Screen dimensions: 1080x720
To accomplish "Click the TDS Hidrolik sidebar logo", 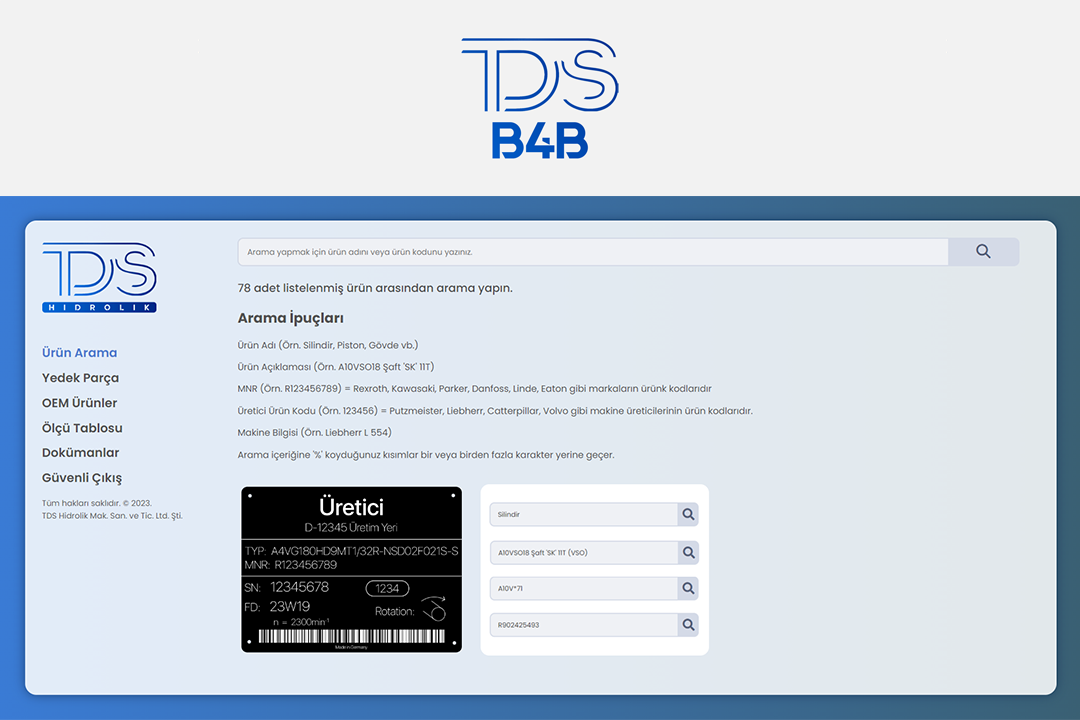I will [x=99, y=278].
